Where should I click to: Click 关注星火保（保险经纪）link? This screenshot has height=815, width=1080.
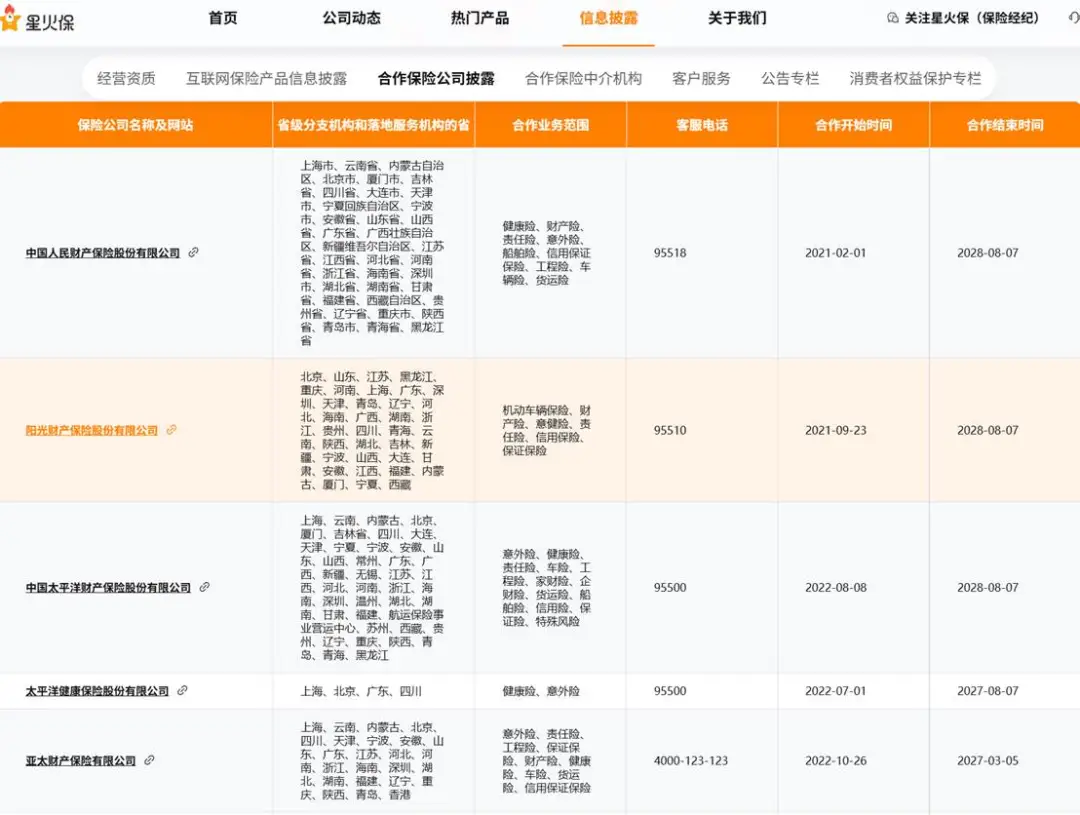971,18
